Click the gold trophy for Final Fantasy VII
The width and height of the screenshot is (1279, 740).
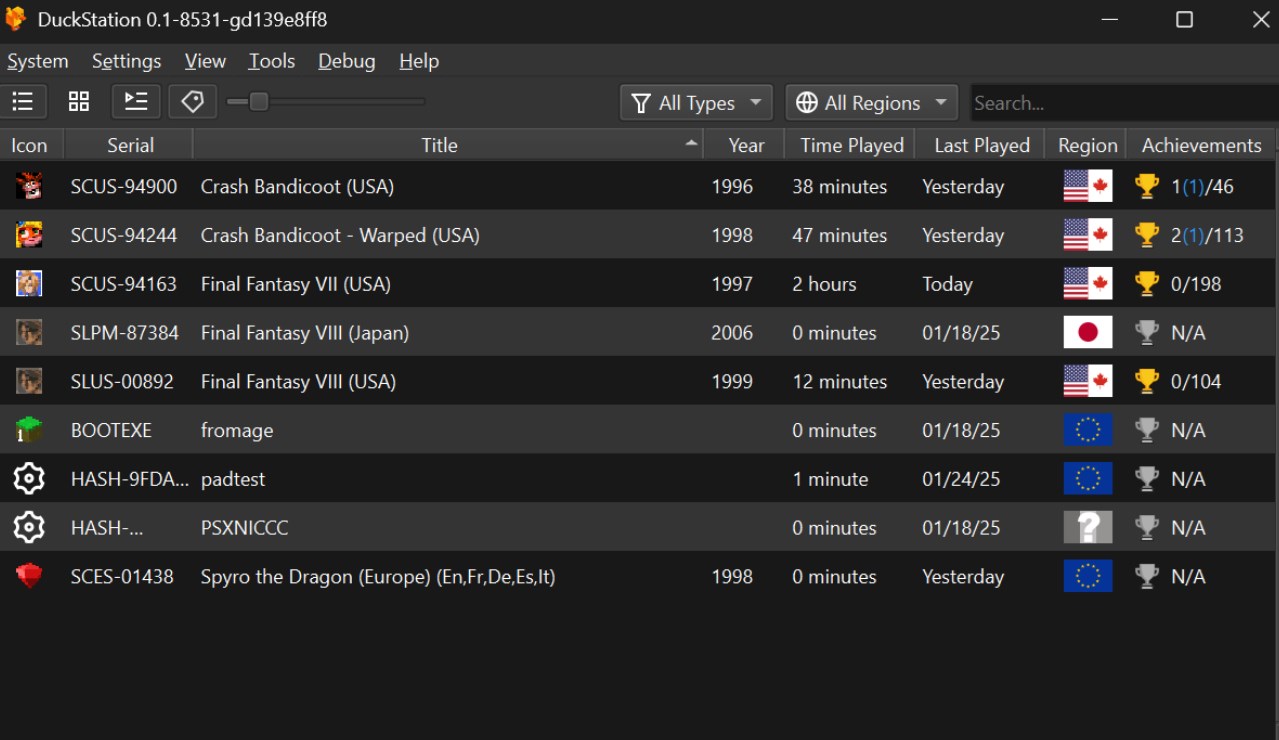(1147, 284)
